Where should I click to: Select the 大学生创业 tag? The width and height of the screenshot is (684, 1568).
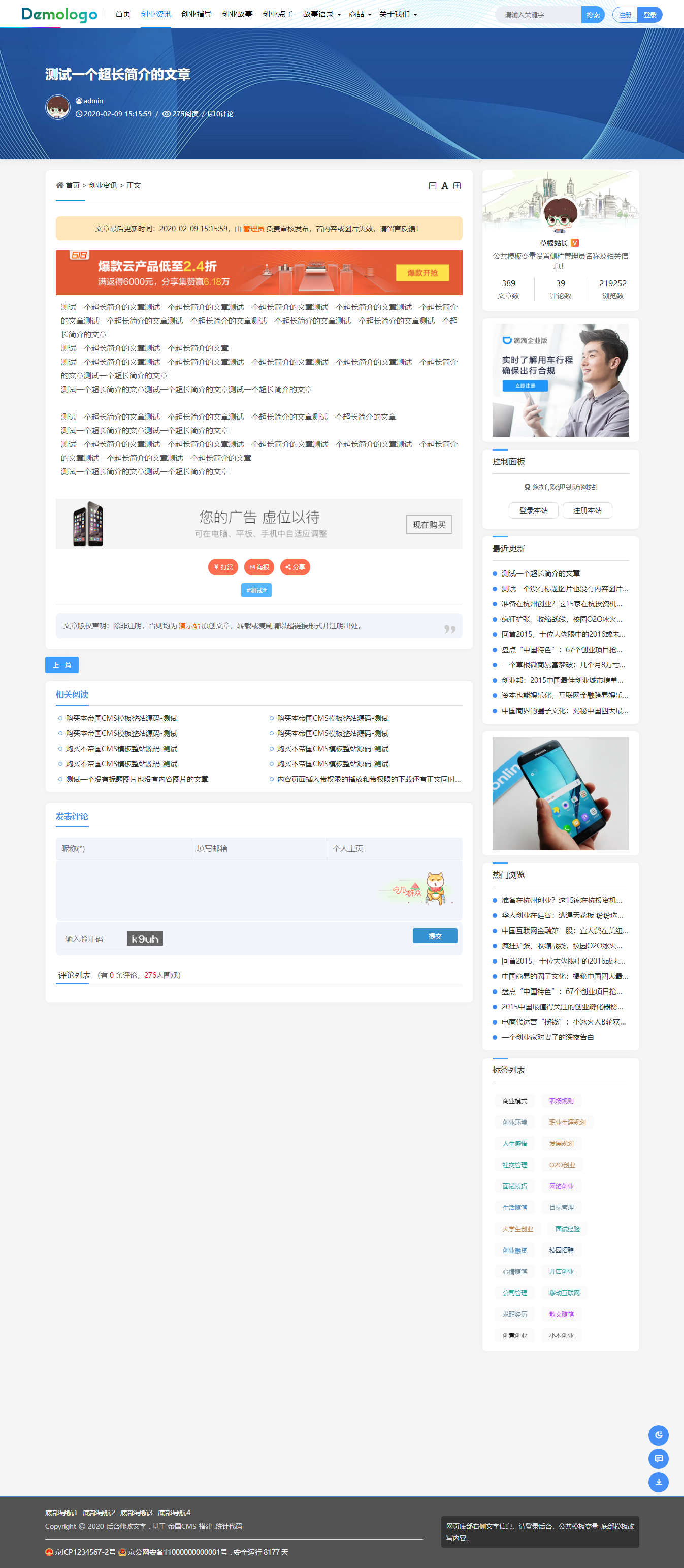[x=518, y=1228]
